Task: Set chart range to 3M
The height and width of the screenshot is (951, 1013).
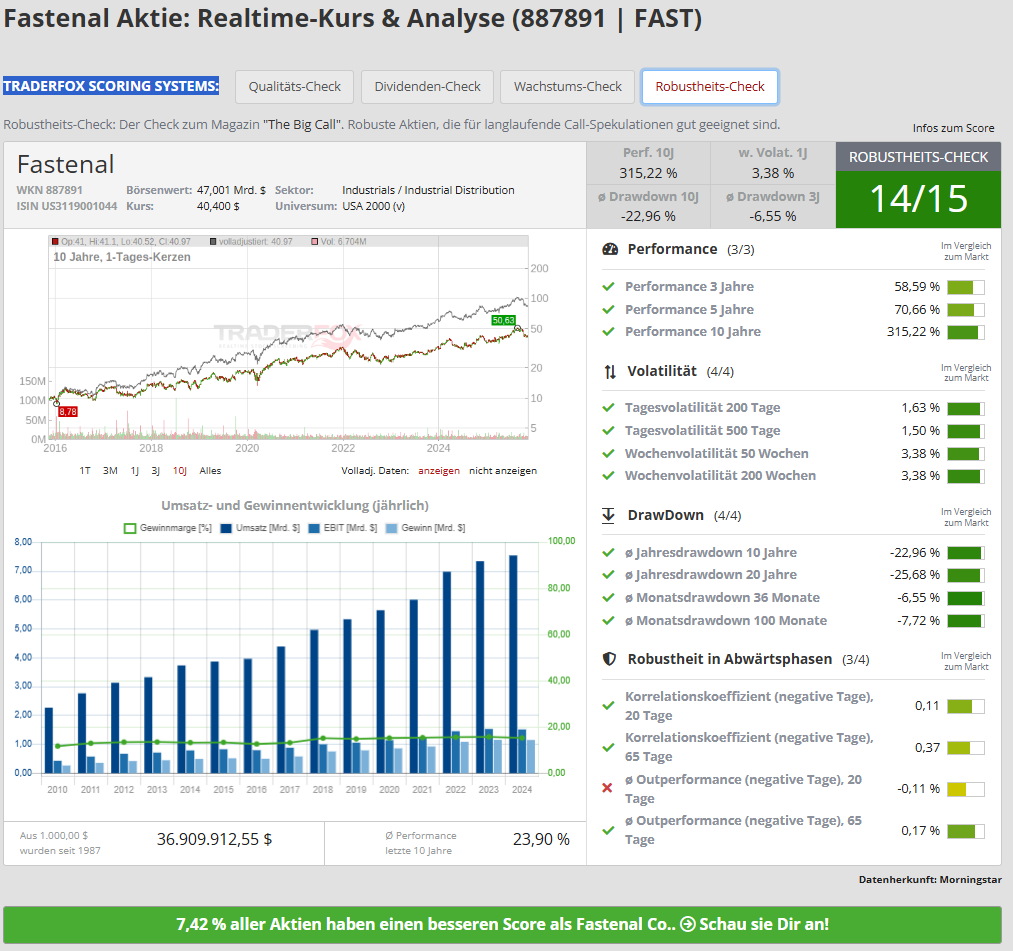Action: [110, 470]
